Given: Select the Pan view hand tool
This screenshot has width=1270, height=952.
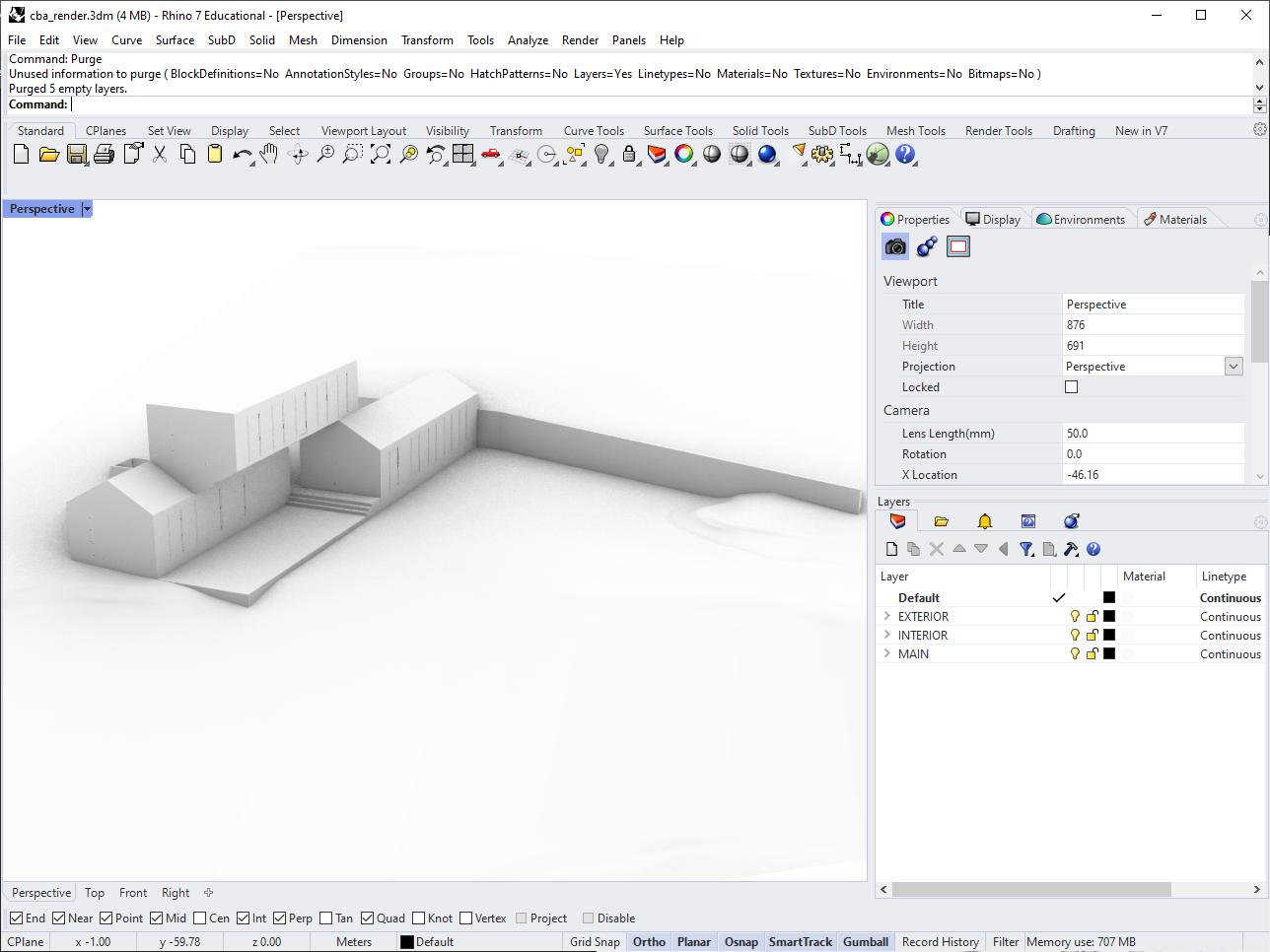Looking at the screenshot, I should (x=268, y=154).
